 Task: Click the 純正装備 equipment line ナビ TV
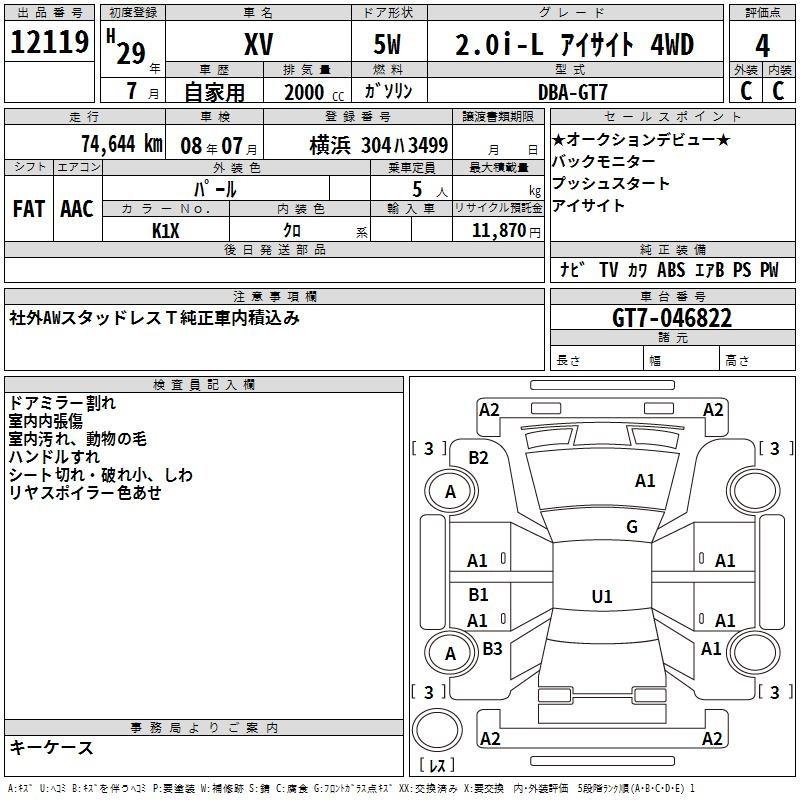(x=669, y=269)
